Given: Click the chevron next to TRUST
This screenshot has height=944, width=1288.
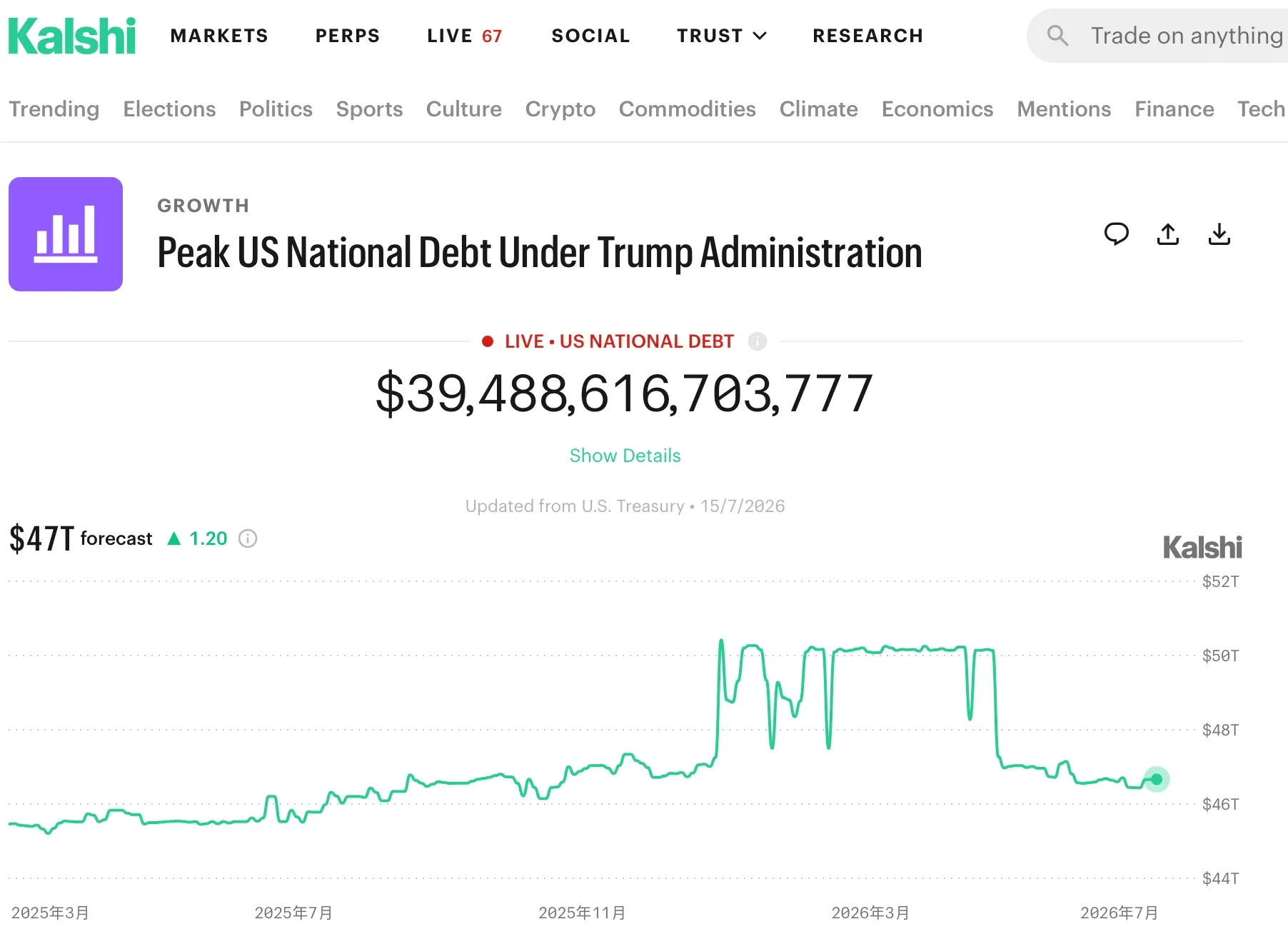Looking at the screenshot, I should tap(760, 36).
